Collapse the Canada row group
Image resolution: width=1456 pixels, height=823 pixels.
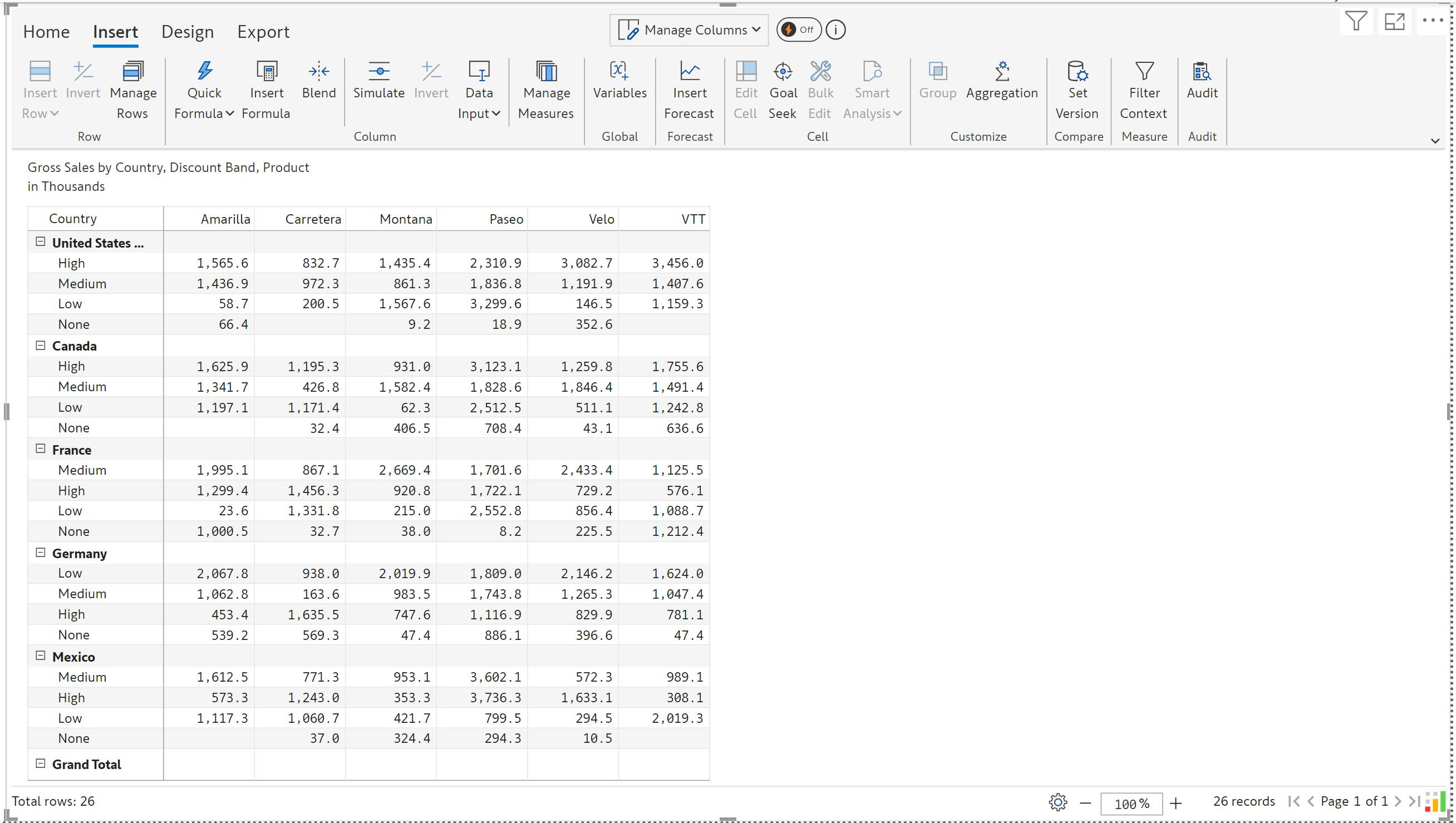(41, 346)
